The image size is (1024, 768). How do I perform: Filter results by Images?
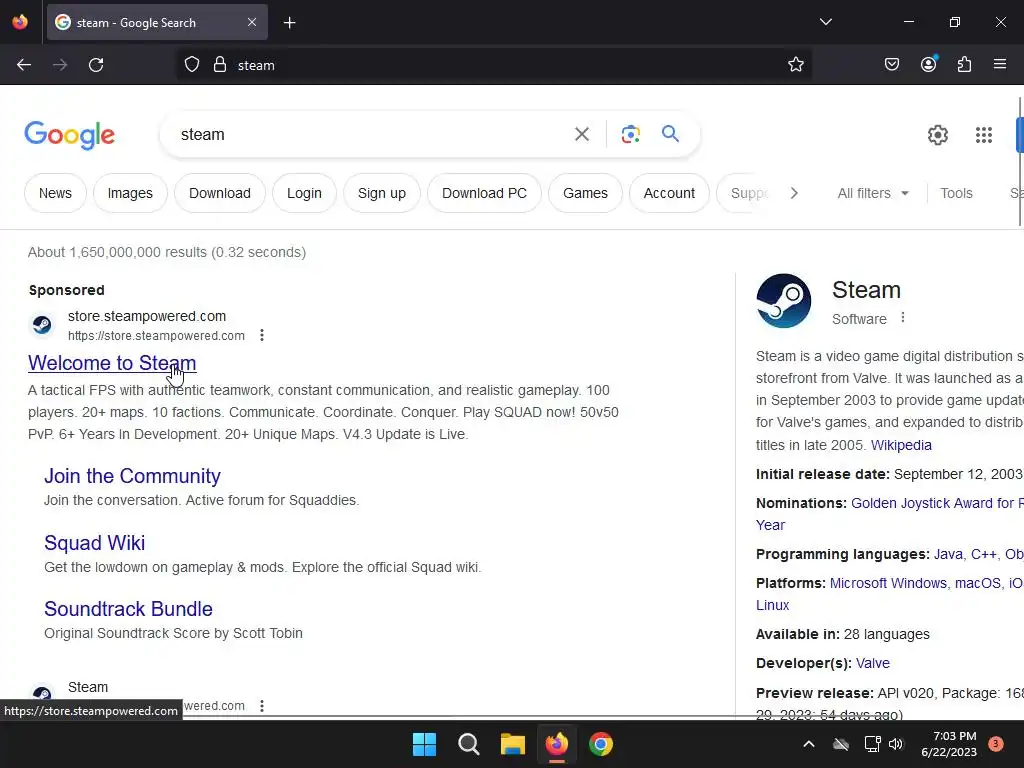pos(130,193)
